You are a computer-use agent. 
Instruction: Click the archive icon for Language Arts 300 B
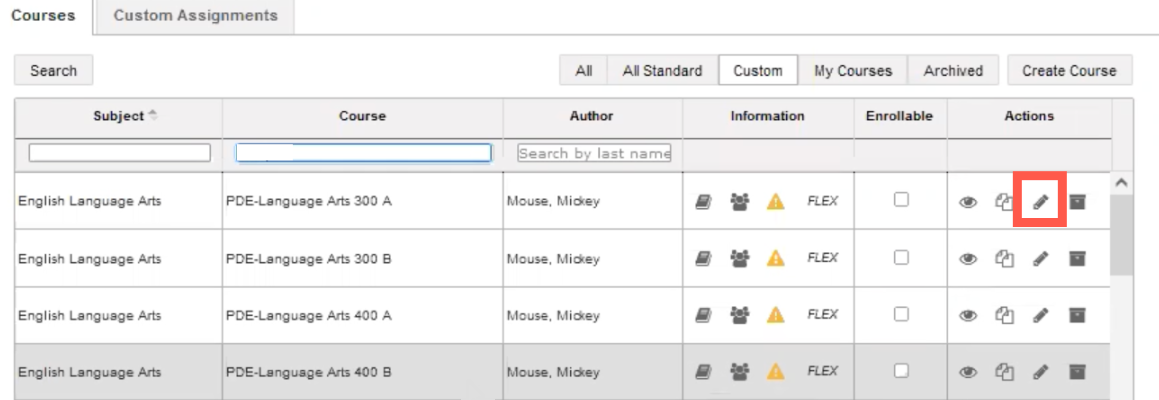[1077, 259]
